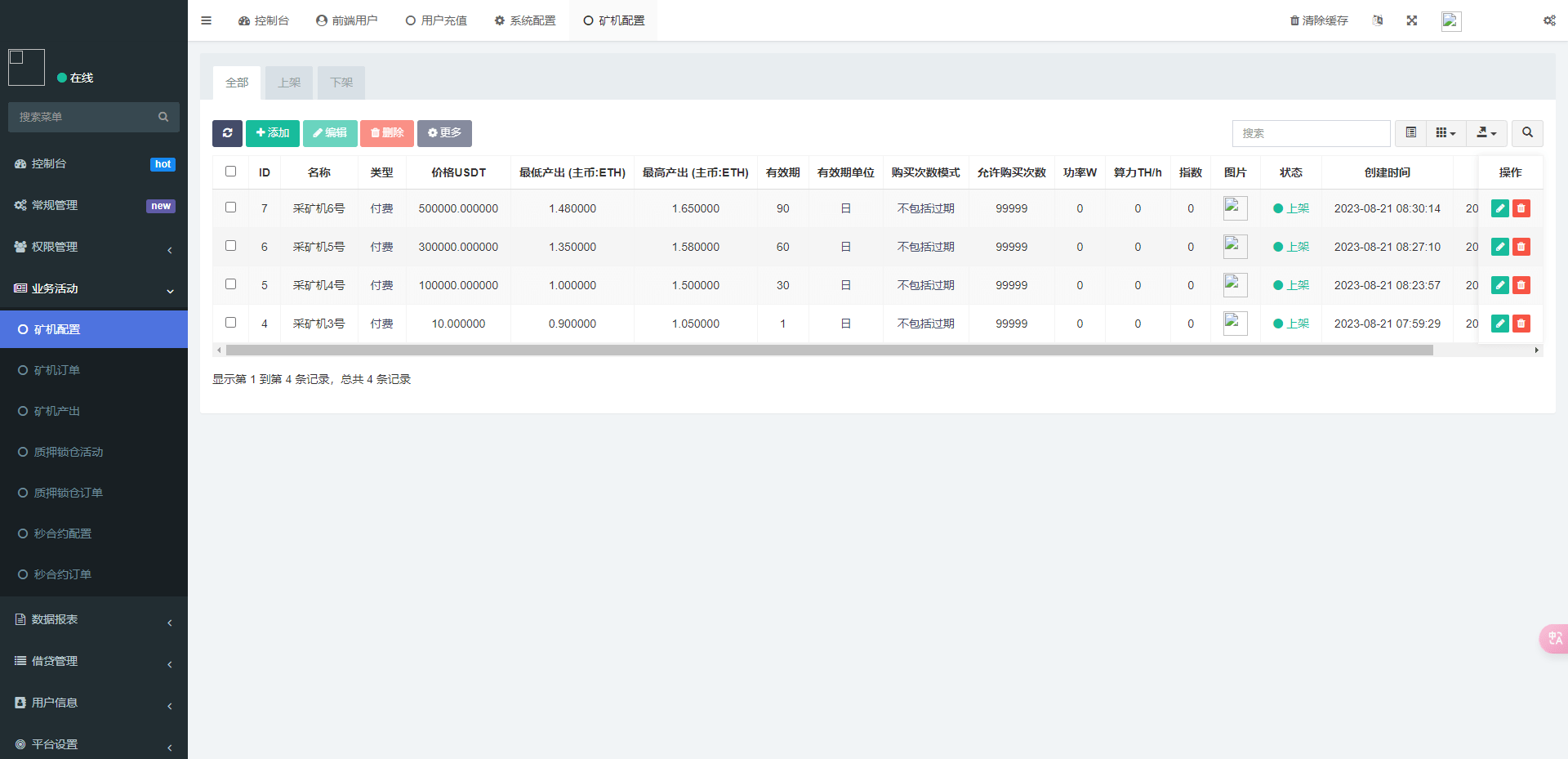
Task: Open the columns dropdown grid button
Action: coord(1445,133)
